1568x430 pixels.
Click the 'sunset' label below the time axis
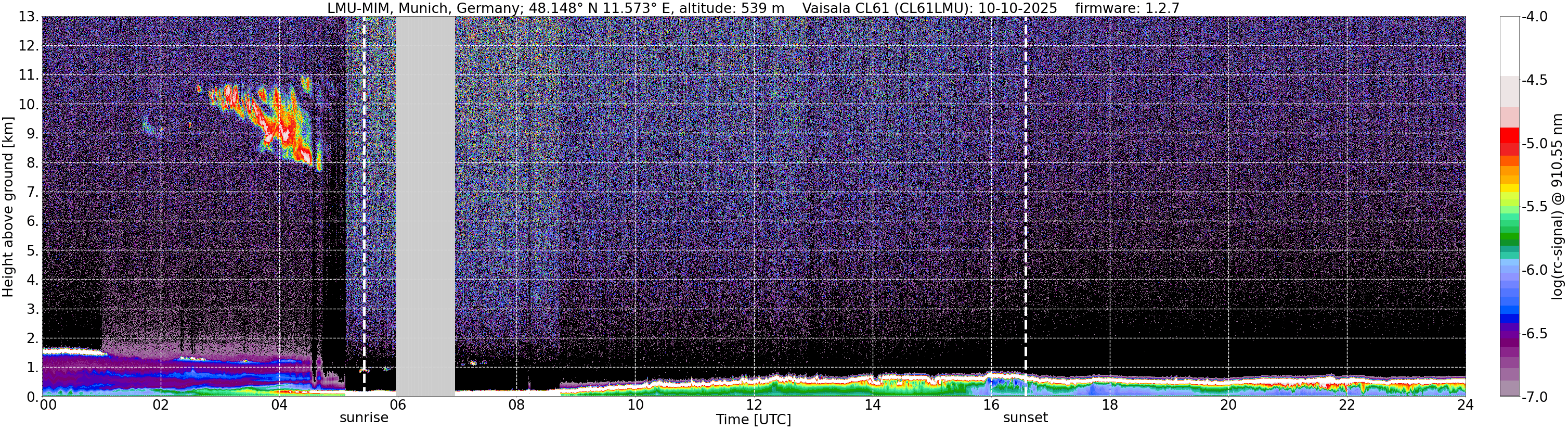pos(1026,418)
